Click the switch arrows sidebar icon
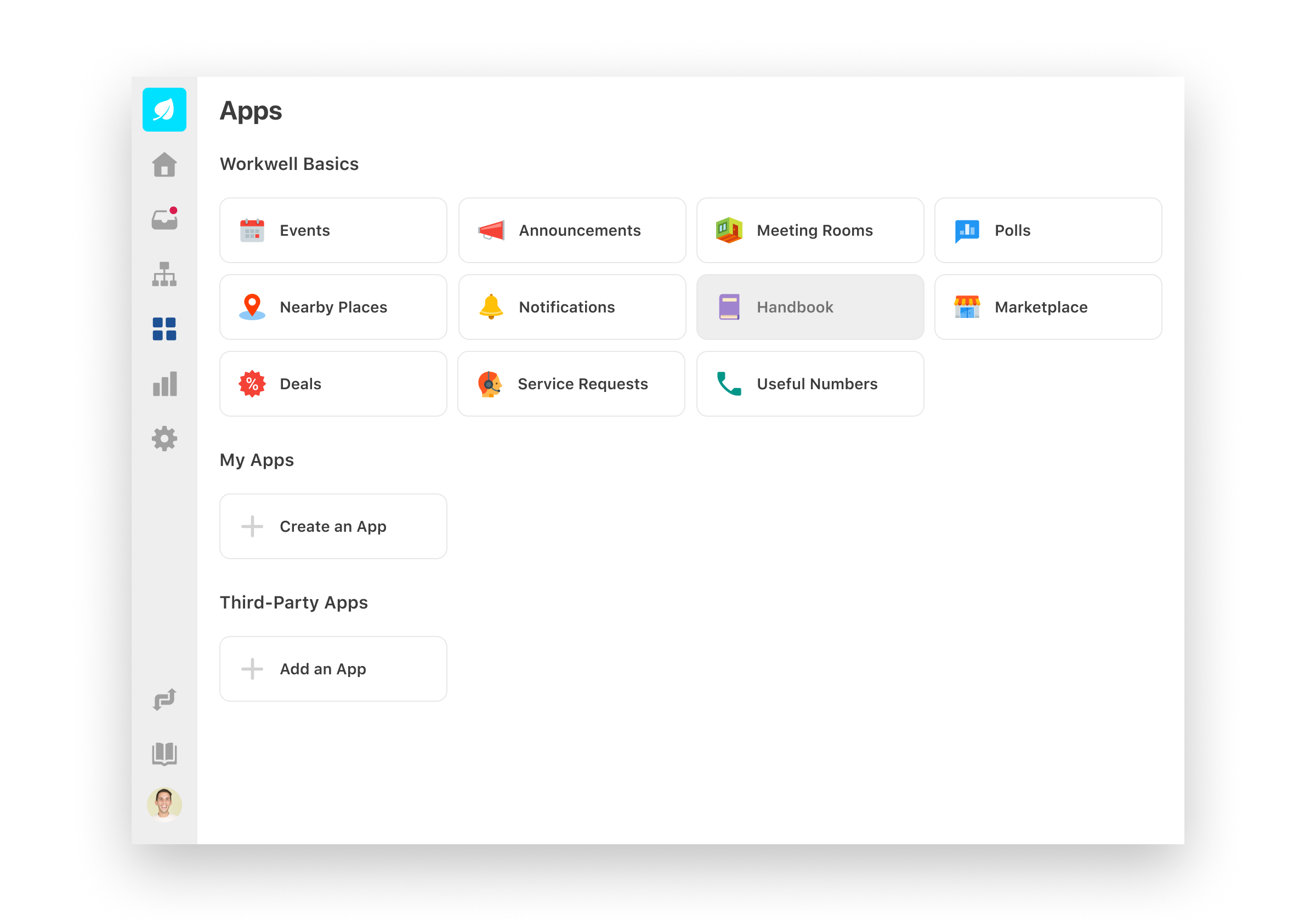This screenshot has height=921, width=1316. tap(164, 699)
